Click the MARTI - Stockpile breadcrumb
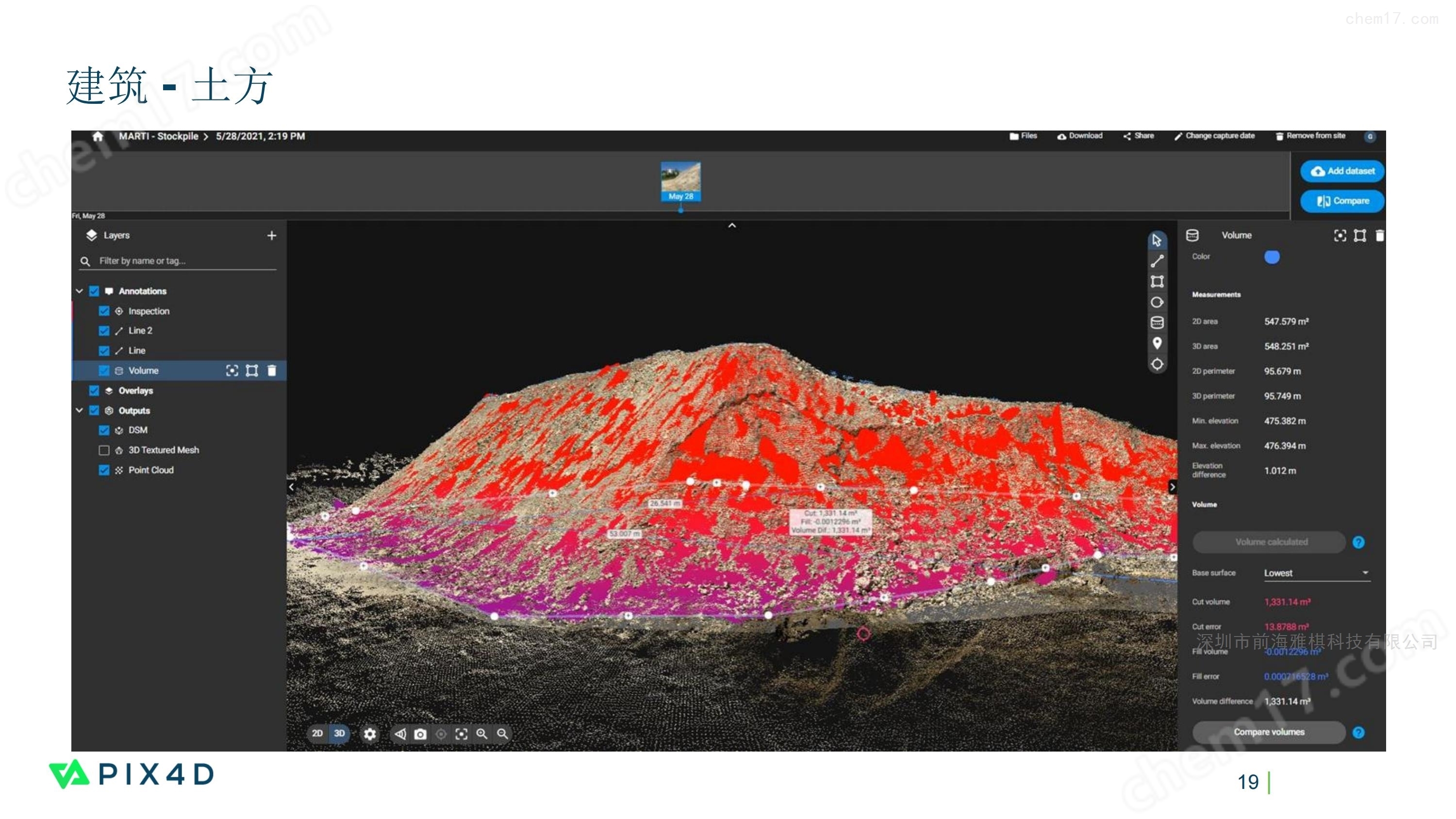This screenshot has height=819, width=1456. 158,136
